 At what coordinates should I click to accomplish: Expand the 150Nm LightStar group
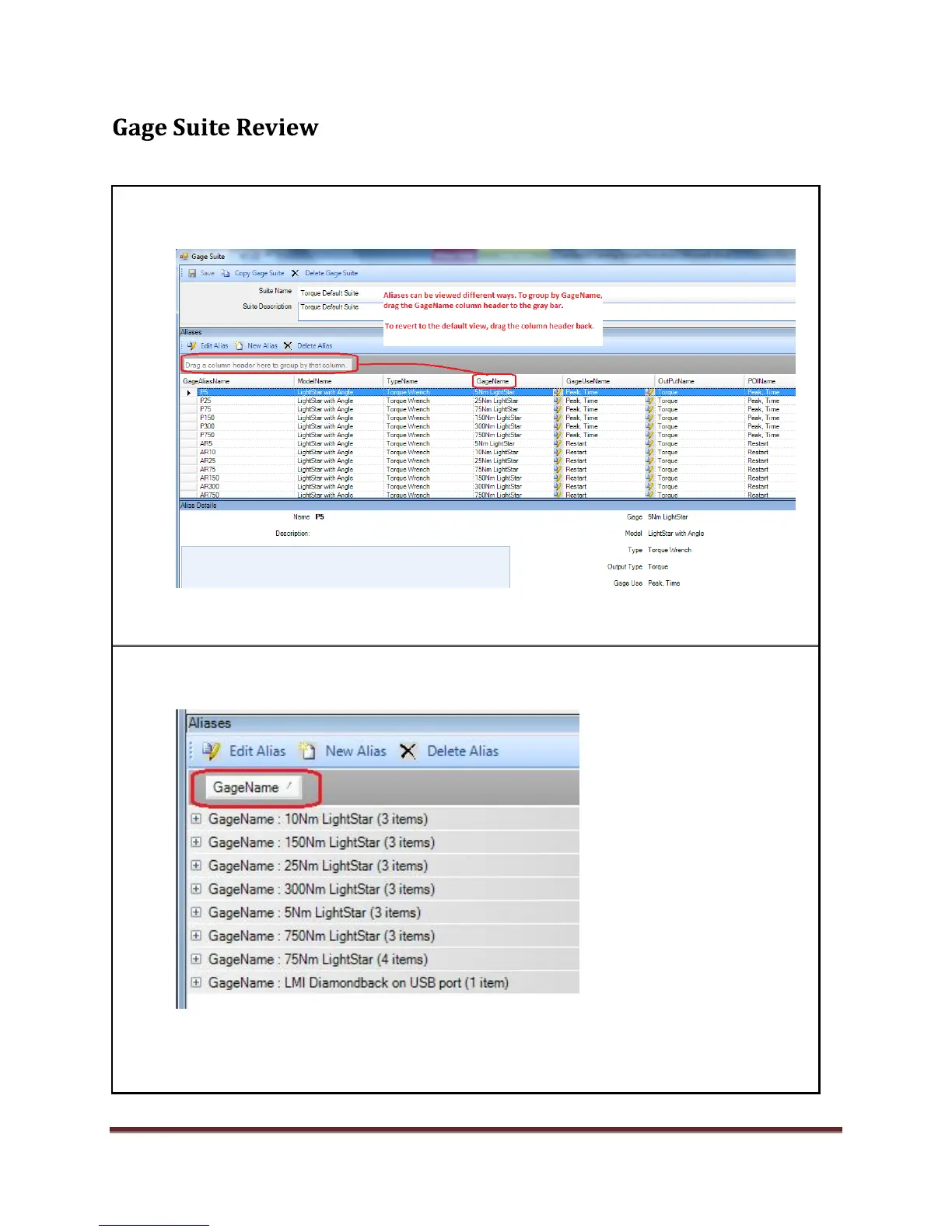[196, 842]
